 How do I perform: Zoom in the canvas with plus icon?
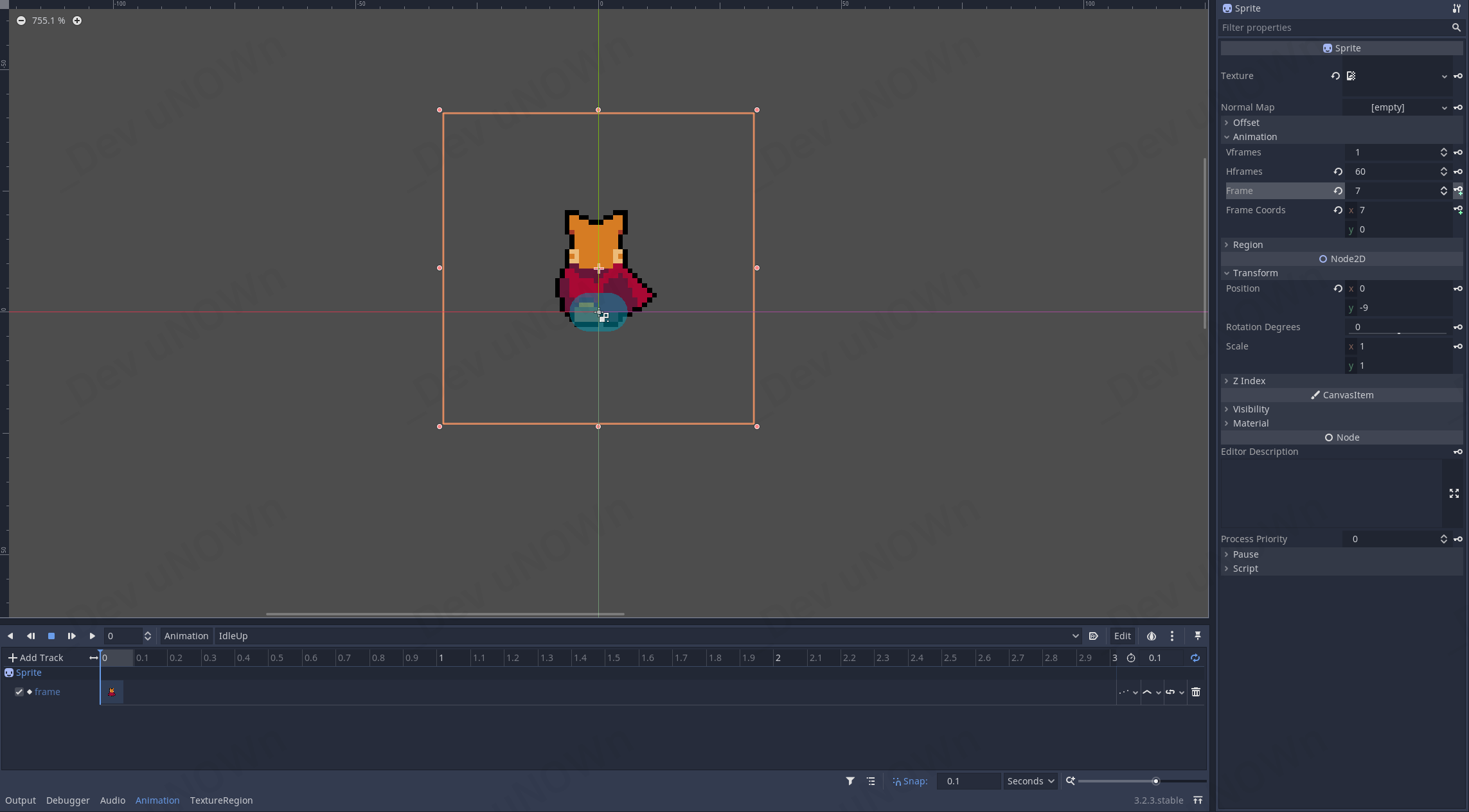tap(77, 21)
